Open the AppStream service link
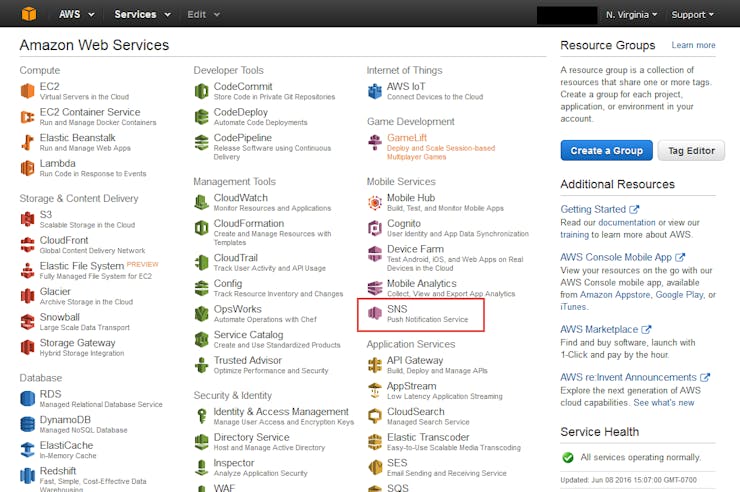 tap(411, 386)
